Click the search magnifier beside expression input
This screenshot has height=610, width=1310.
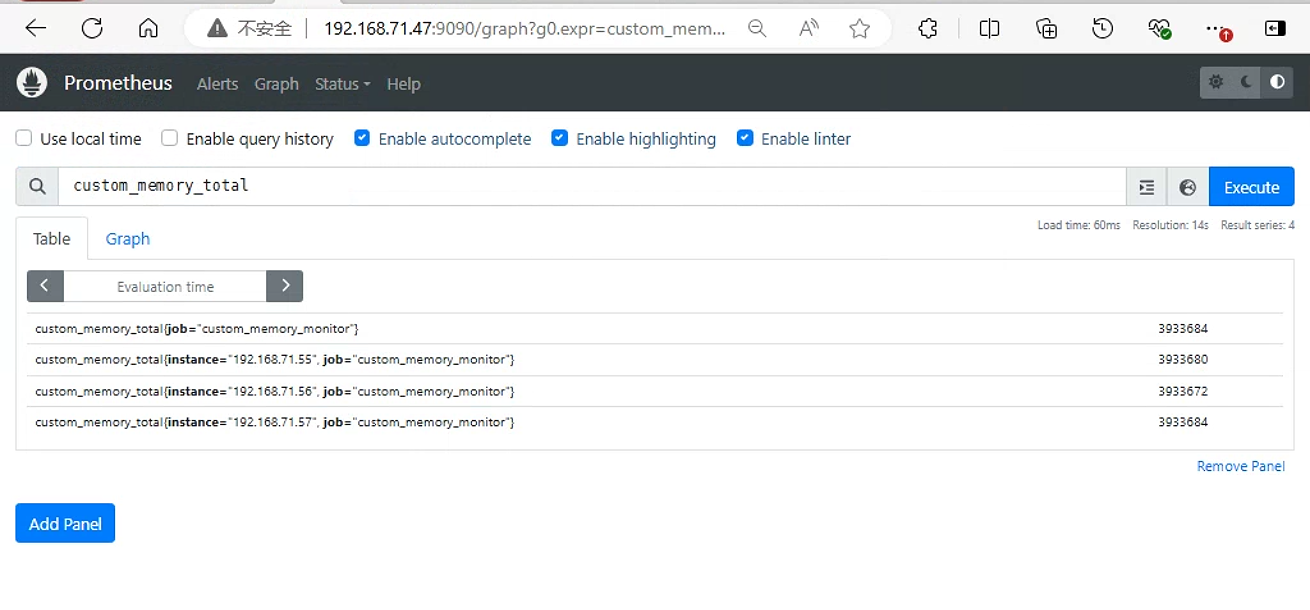[x=37, y=187]
